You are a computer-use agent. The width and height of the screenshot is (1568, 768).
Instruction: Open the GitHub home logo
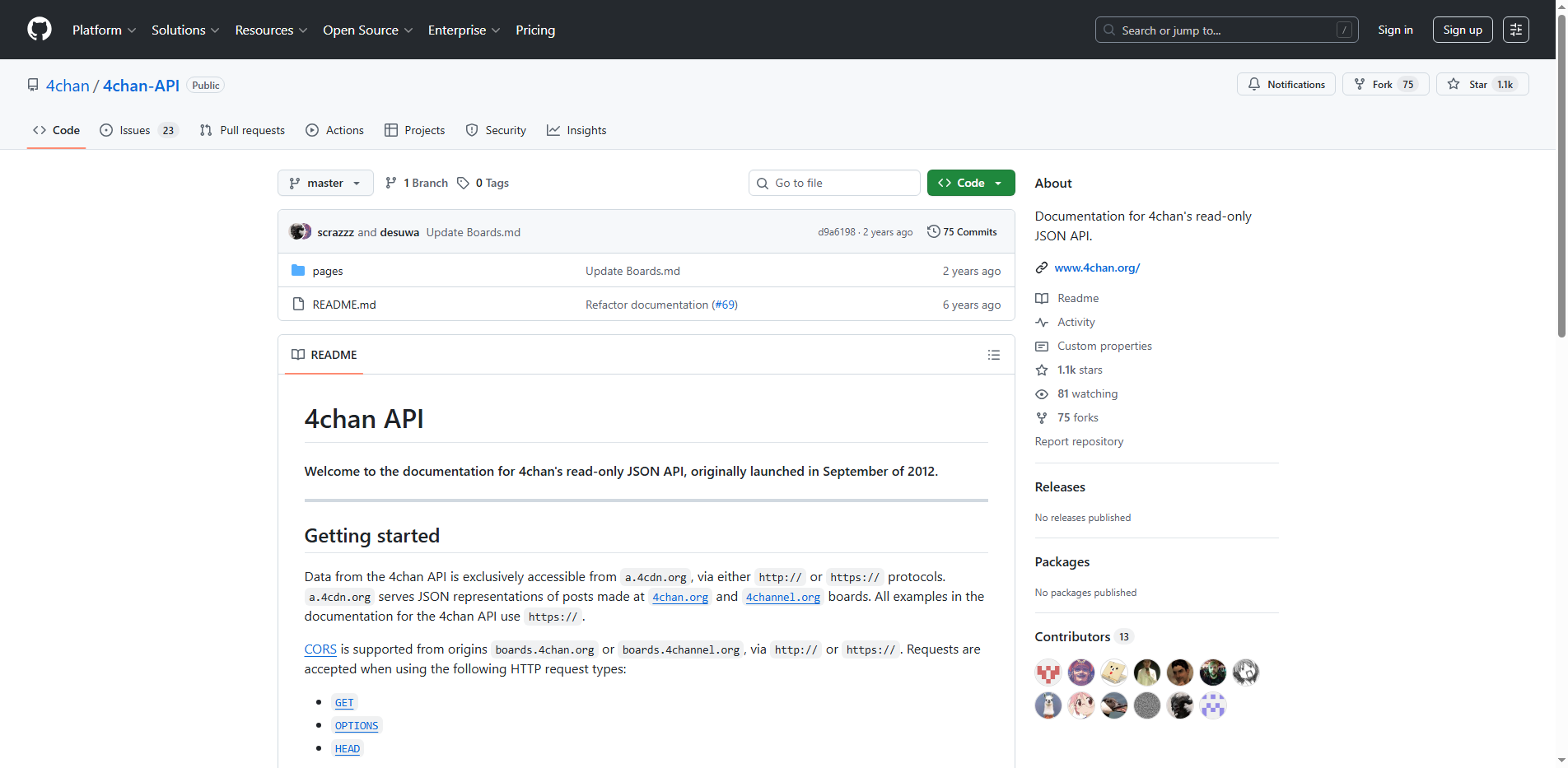click(x=40, y=30)
